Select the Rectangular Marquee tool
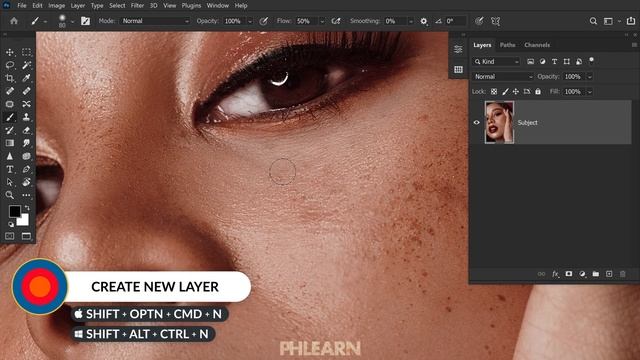This screenshot has height=360, width=640. point(27,52)
